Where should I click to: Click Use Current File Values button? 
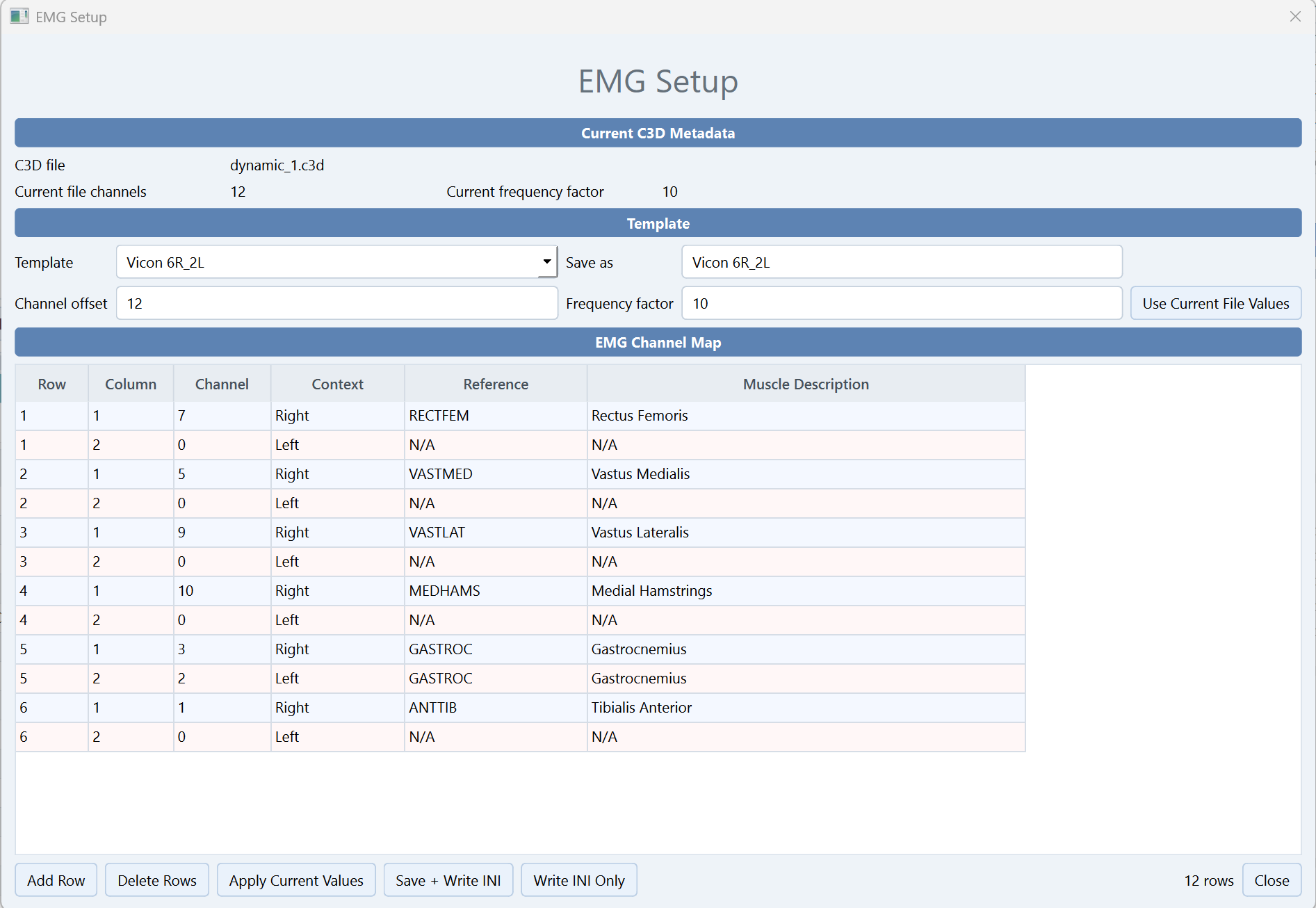pos(1215,303)
